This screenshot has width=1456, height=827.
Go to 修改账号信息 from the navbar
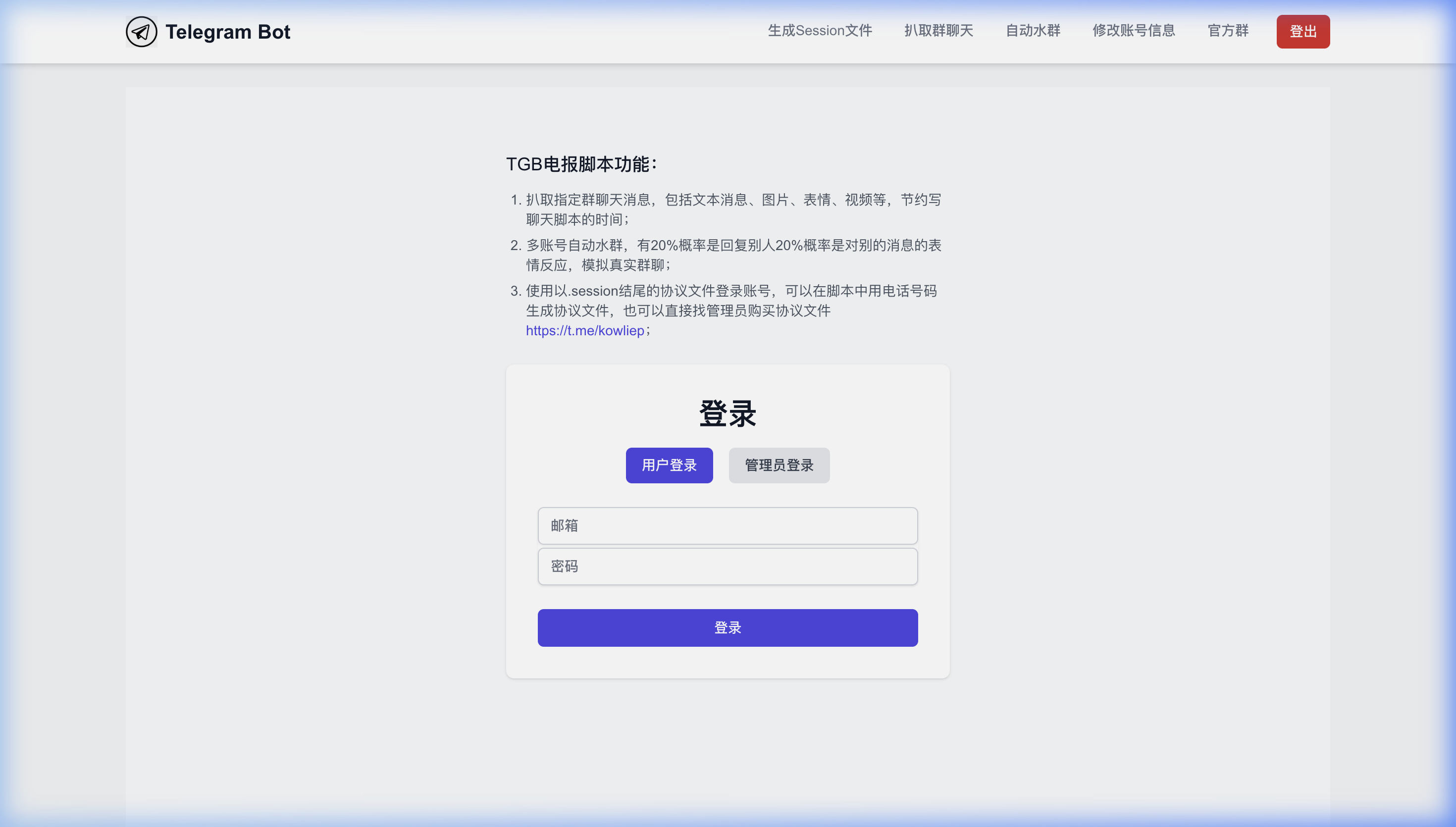click(x=1134, y=31)
